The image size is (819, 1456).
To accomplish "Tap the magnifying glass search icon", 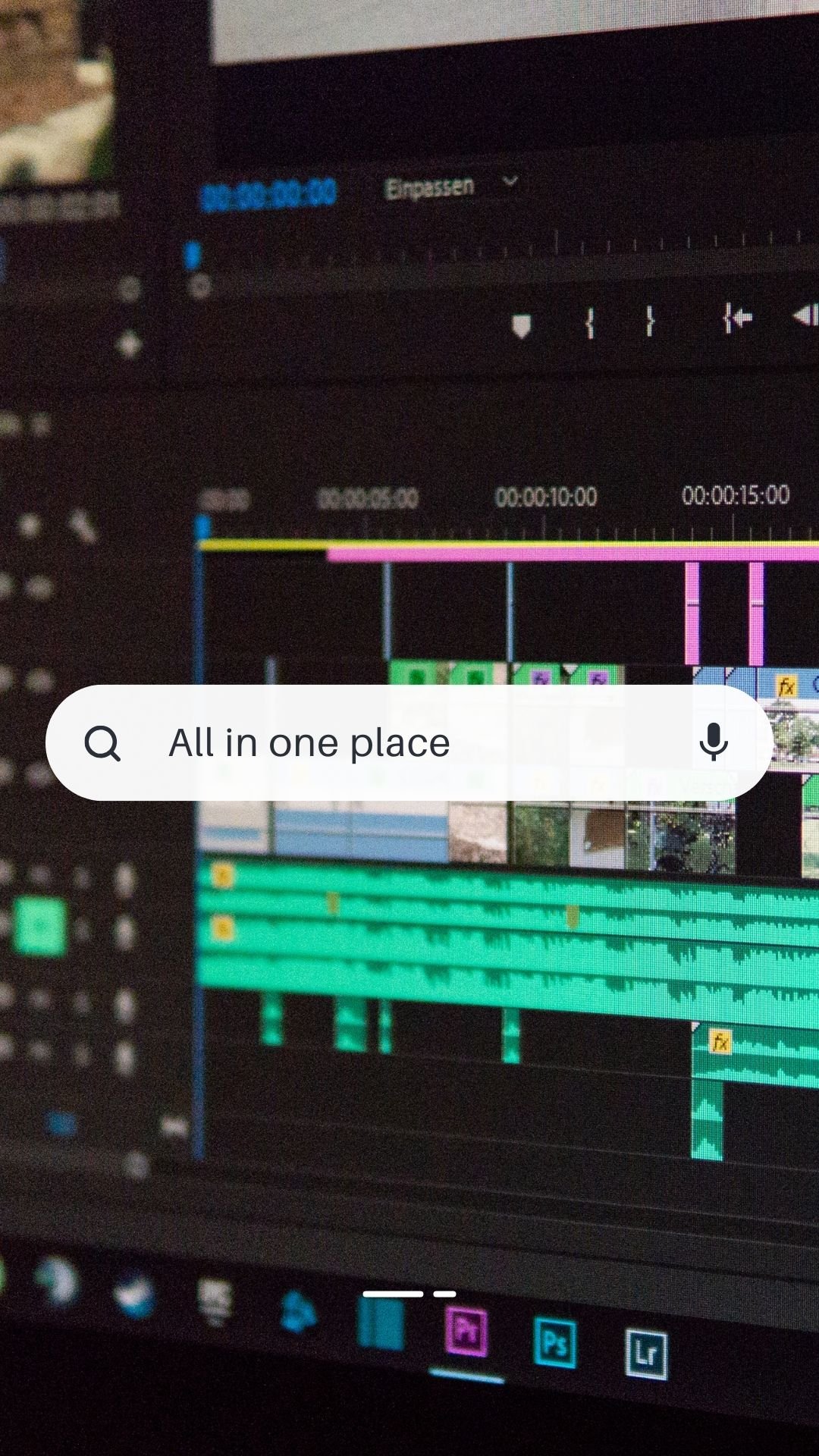I will 102,743.
